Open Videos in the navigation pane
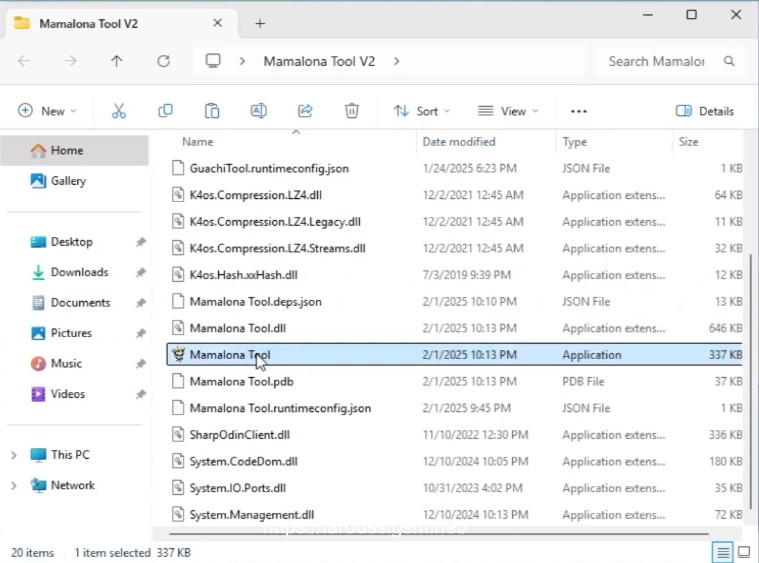Image resolution: width=759 pixels, height=563 pixels. pos(68,394)
